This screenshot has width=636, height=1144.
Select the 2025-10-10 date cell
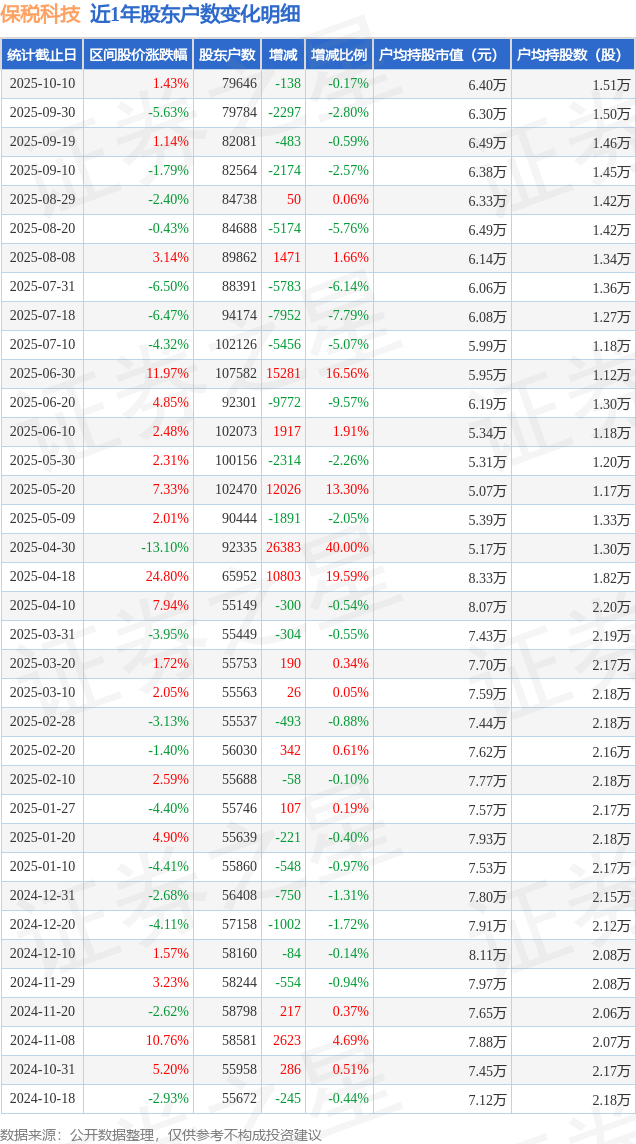tap(42, 84)
